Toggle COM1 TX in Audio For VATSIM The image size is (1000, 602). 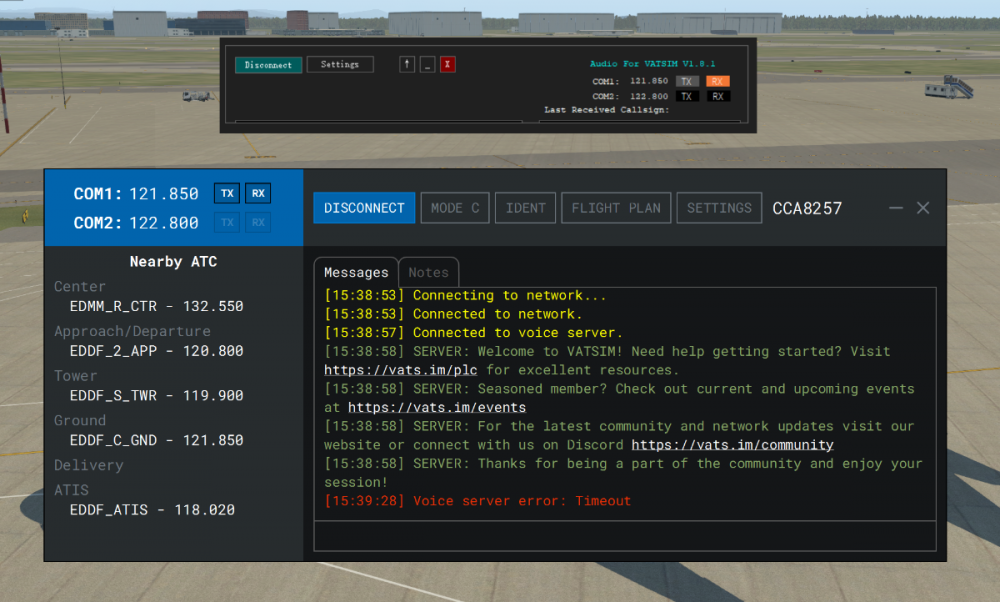click(x=686, y=81)
